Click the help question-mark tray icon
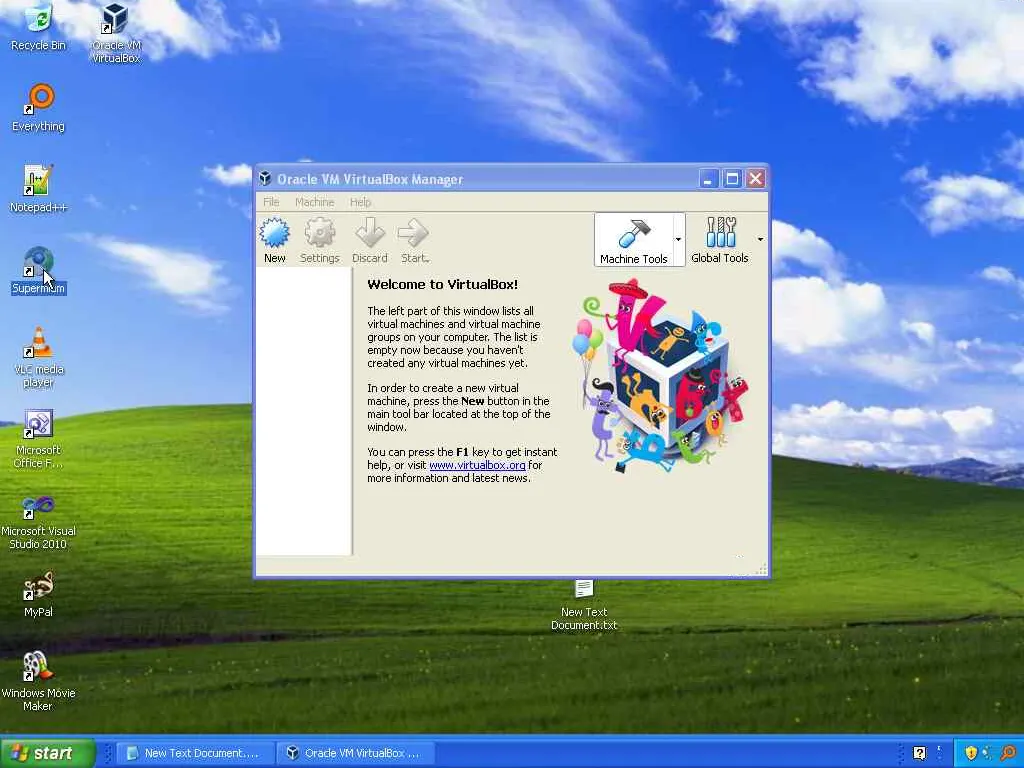 pos(920,753)
